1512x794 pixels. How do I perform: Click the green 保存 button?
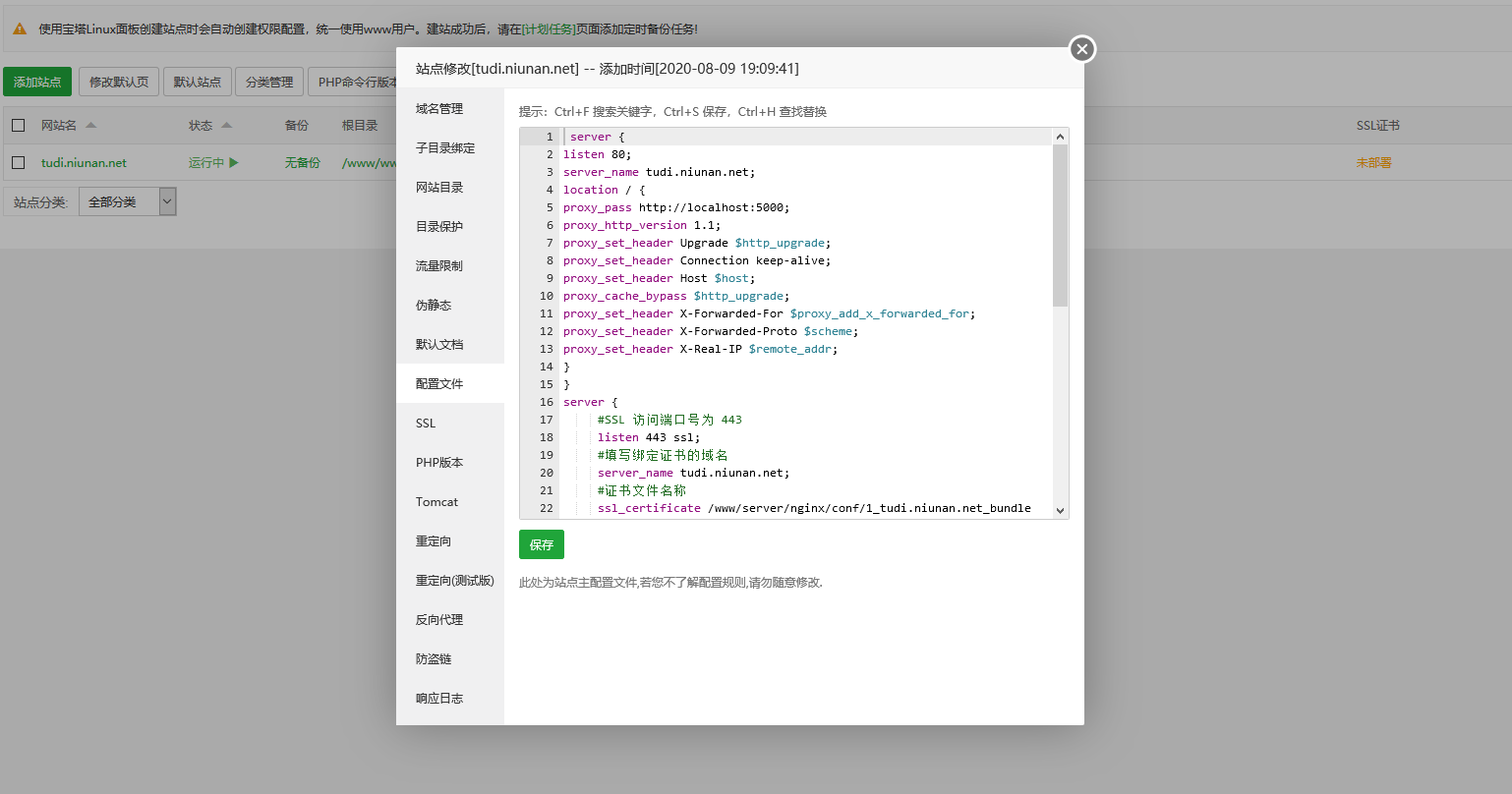[x=542, y=544]
